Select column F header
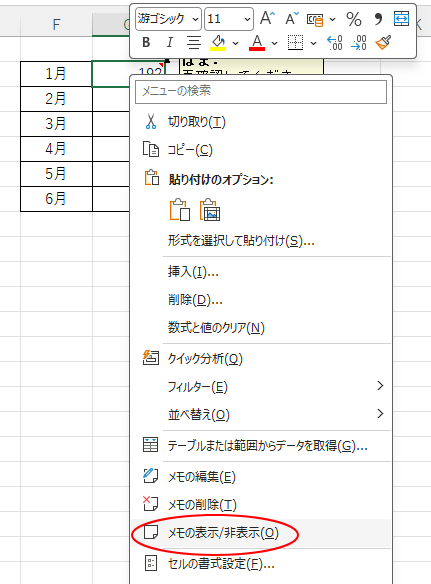Viewport: 431px width, 584px height. (x=56, y=25)
